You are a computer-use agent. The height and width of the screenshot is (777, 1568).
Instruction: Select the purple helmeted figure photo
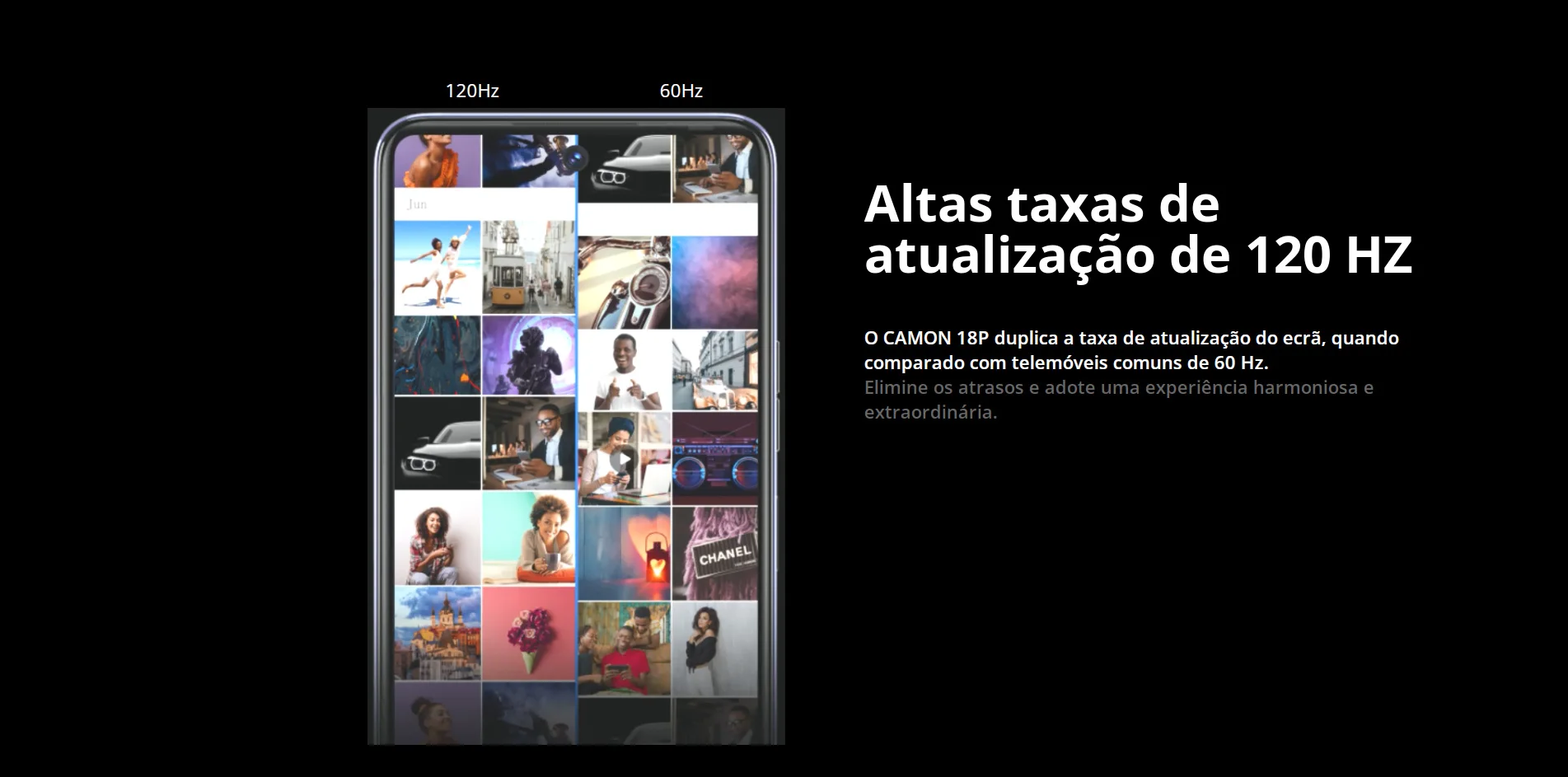(528, 355)
